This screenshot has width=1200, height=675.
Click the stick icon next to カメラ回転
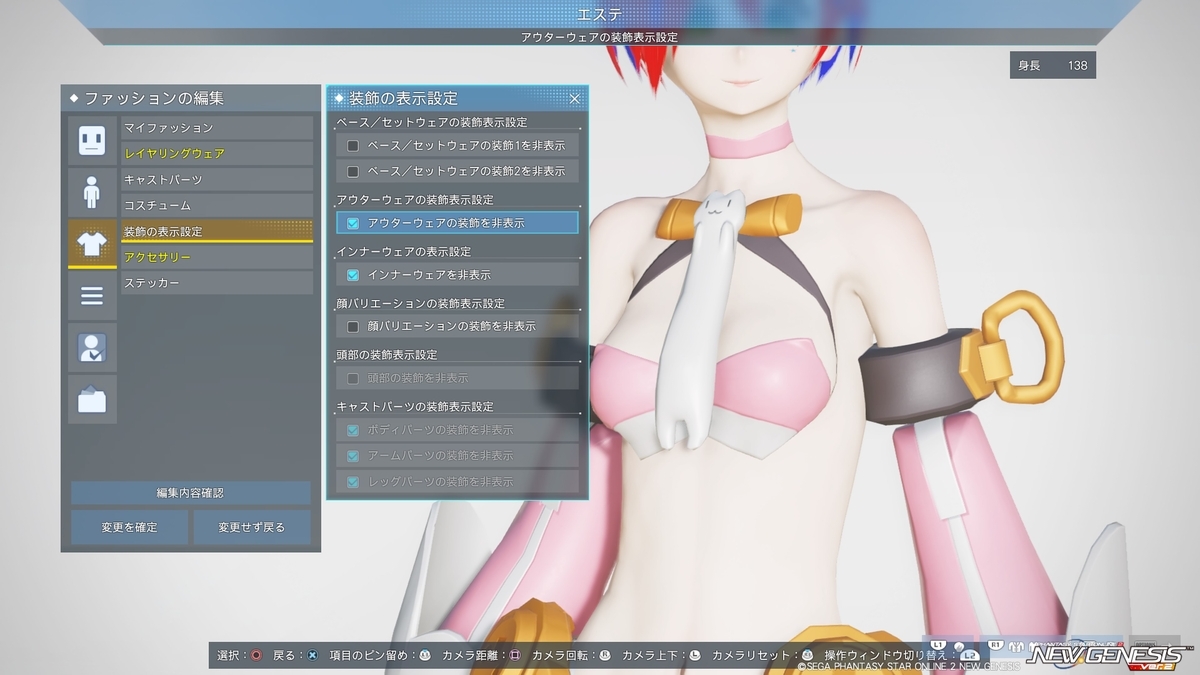(604, 655)
